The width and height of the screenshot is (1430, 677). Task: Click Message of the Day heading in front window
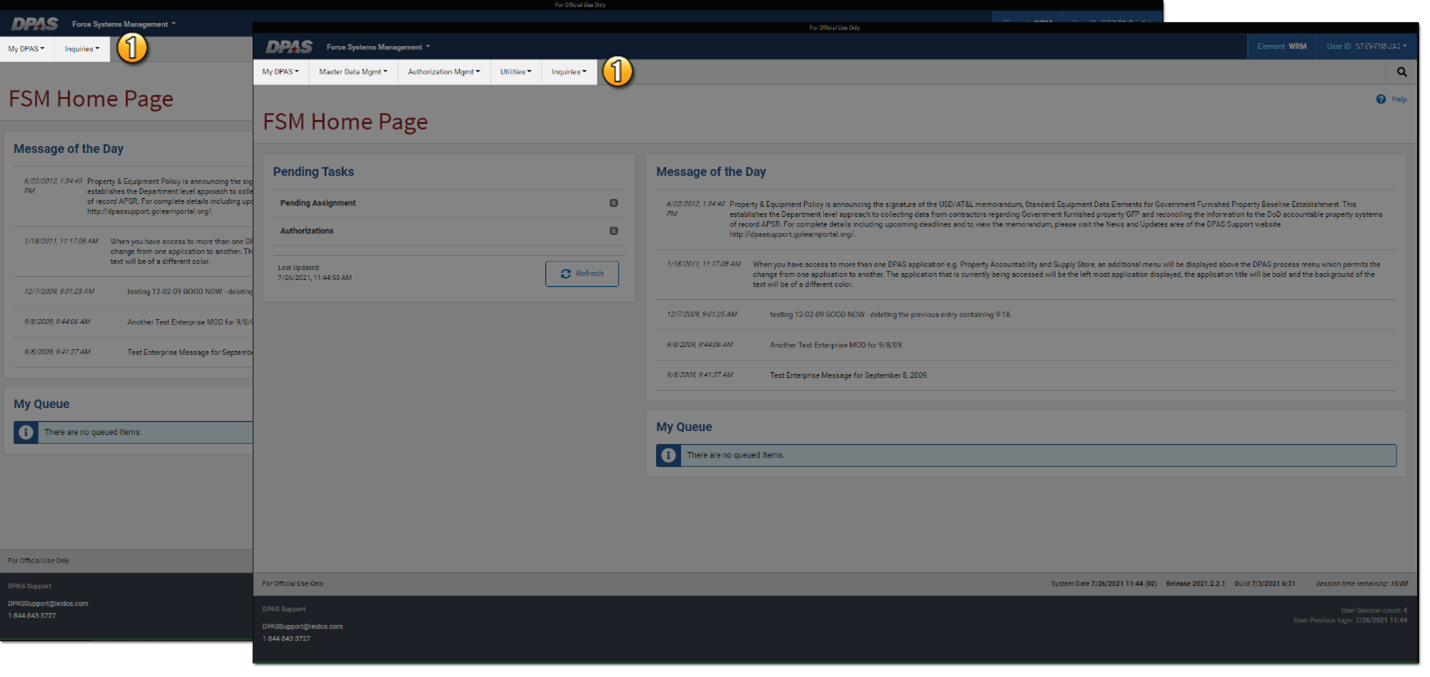pyautogui.click(x=711, y=172)
